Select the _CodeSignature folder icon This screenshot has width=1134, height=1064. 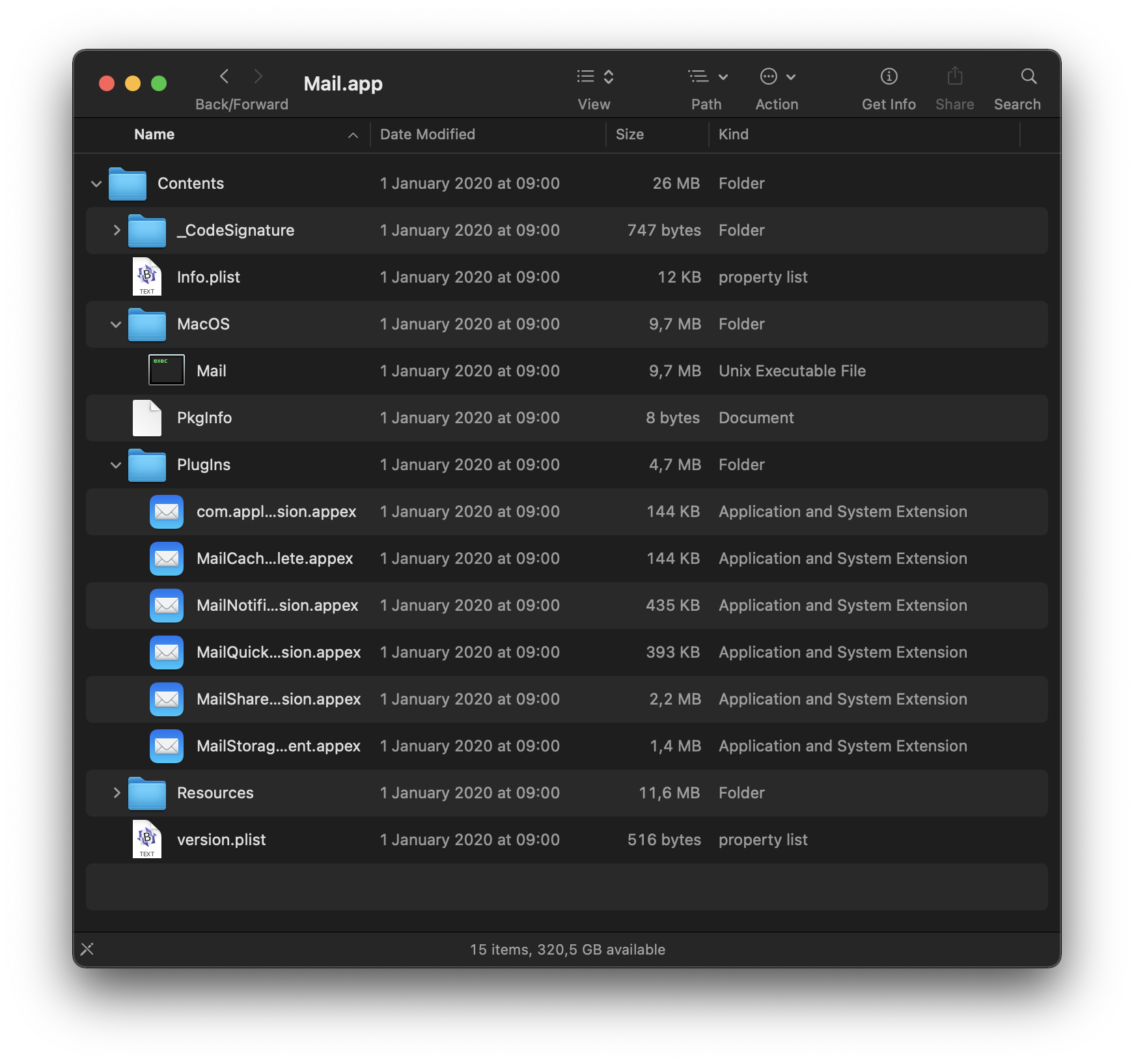[x=147, y=231]
